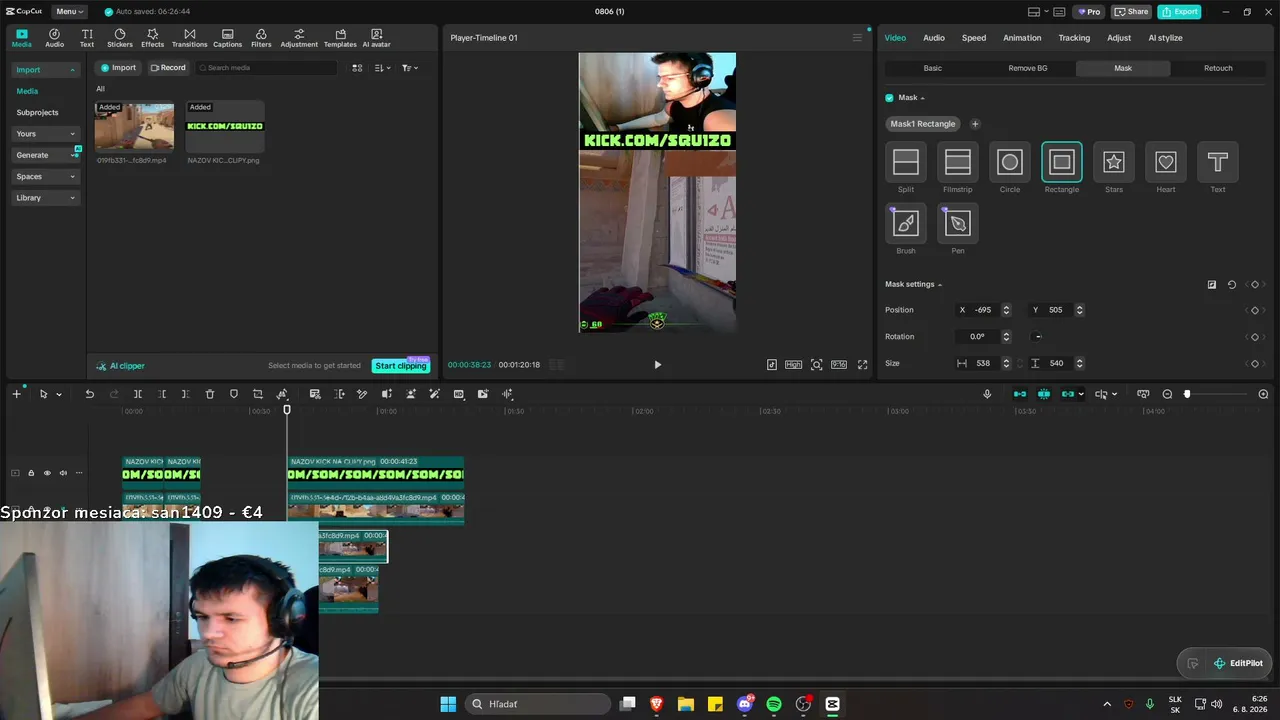Viewport: 1280px width, 720px height.
Task: Expand the Yours sidebar section
Action: click(46, 134)
